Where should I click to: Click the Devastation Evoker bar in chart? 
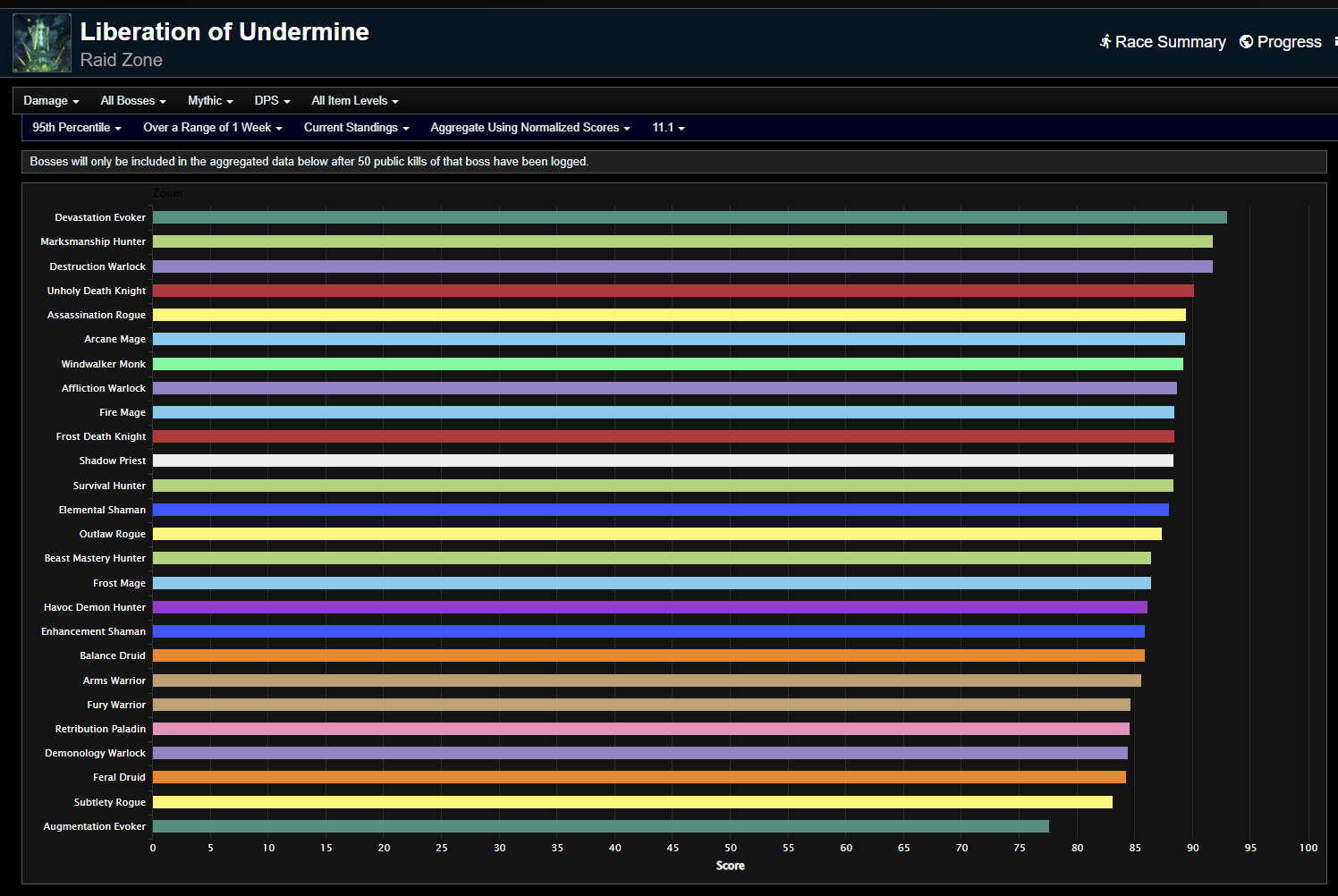pos(689,217)
